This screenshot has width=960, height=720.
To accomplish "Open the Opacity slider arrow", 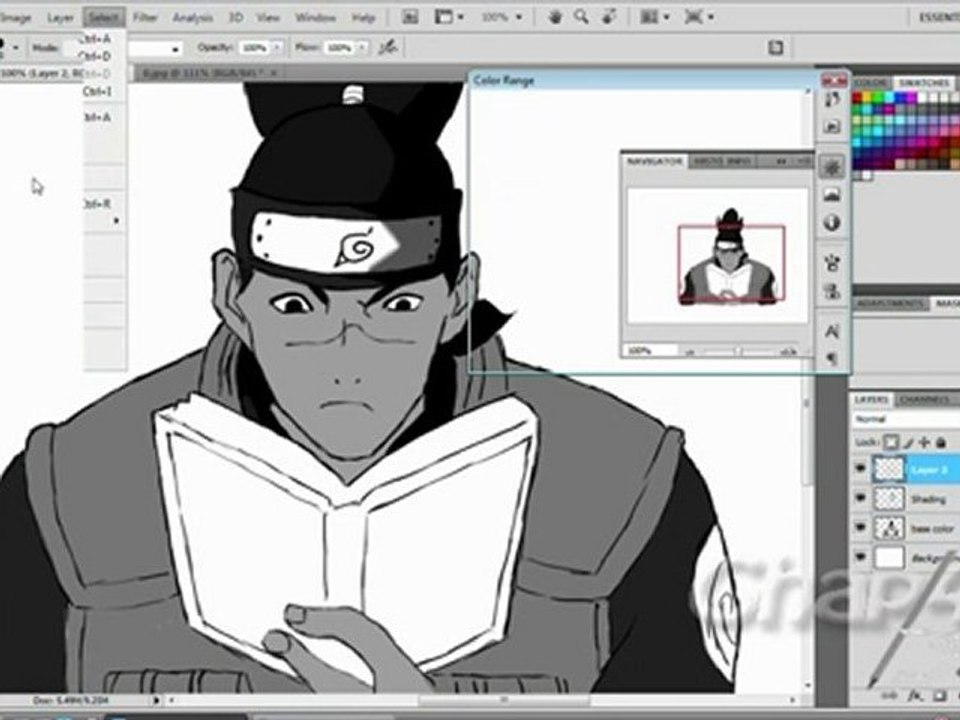I will tap(277, 47).
